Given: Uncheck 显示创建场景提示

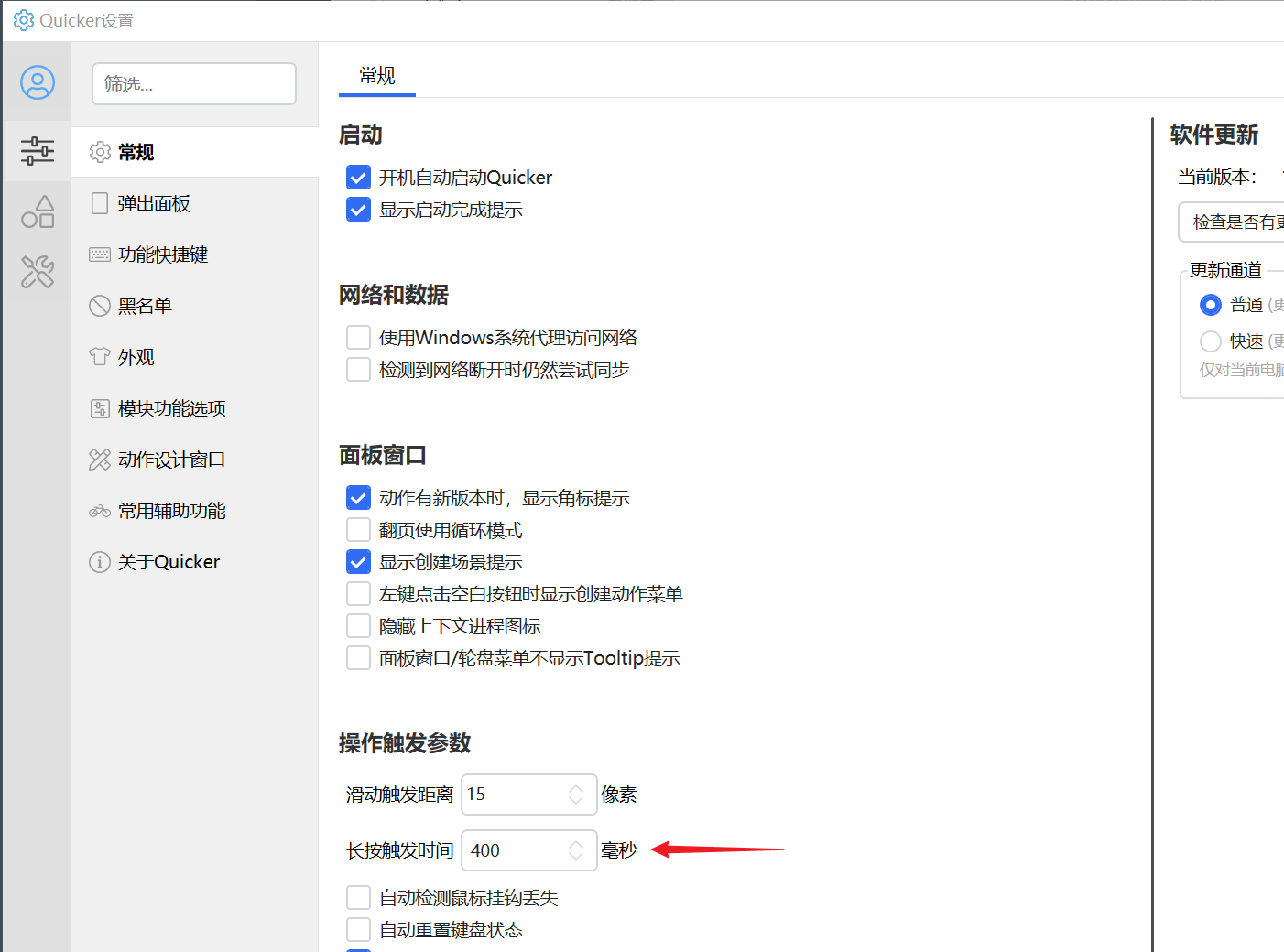Looking at the screenshot, I should [x=359, y=562].
